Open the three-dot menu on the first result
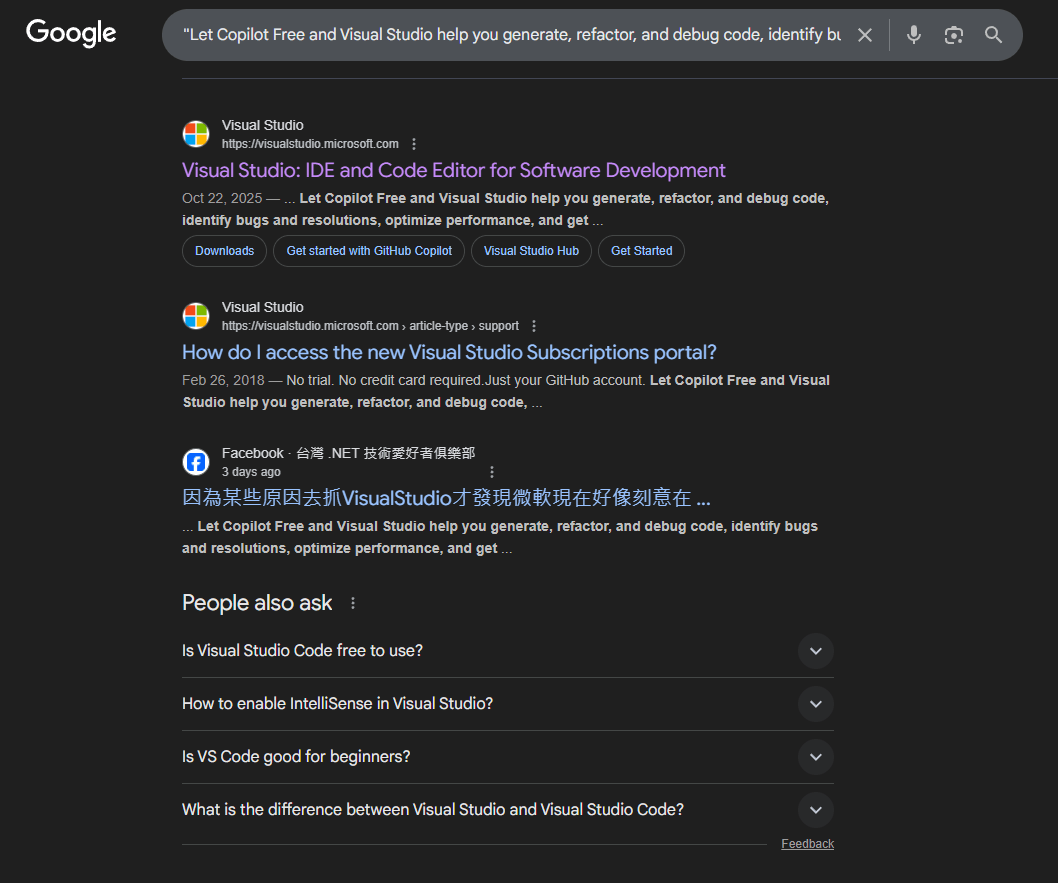This screenshot has height=883, width=1058. click(x=414, y=143)
